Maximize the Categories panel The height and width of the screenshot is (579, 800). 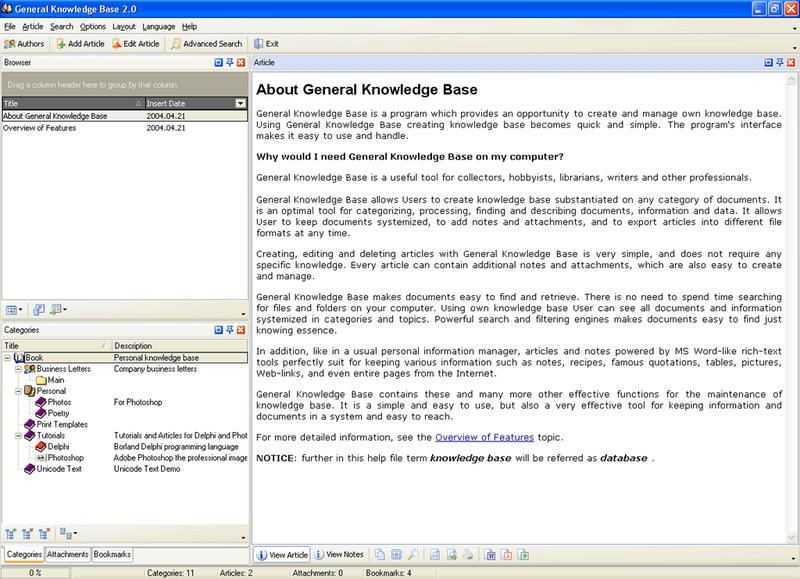(x=219, y=330)
